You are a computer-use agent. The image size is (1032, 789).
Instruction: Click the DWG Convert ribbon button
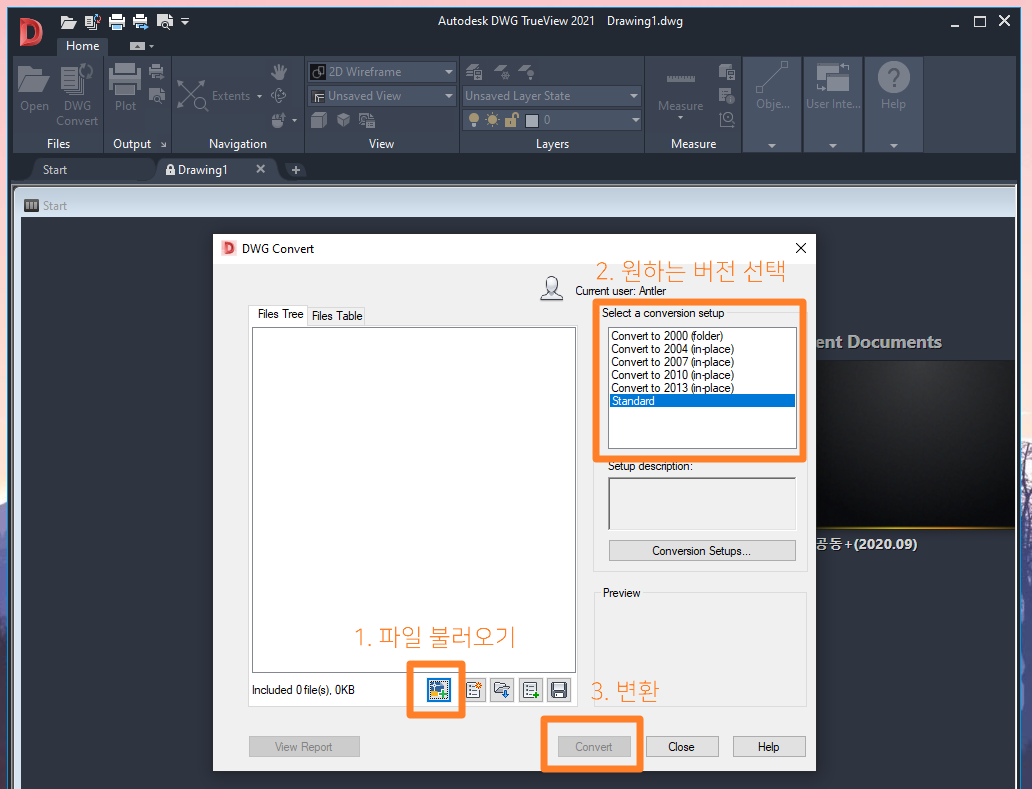pos(77,95)
